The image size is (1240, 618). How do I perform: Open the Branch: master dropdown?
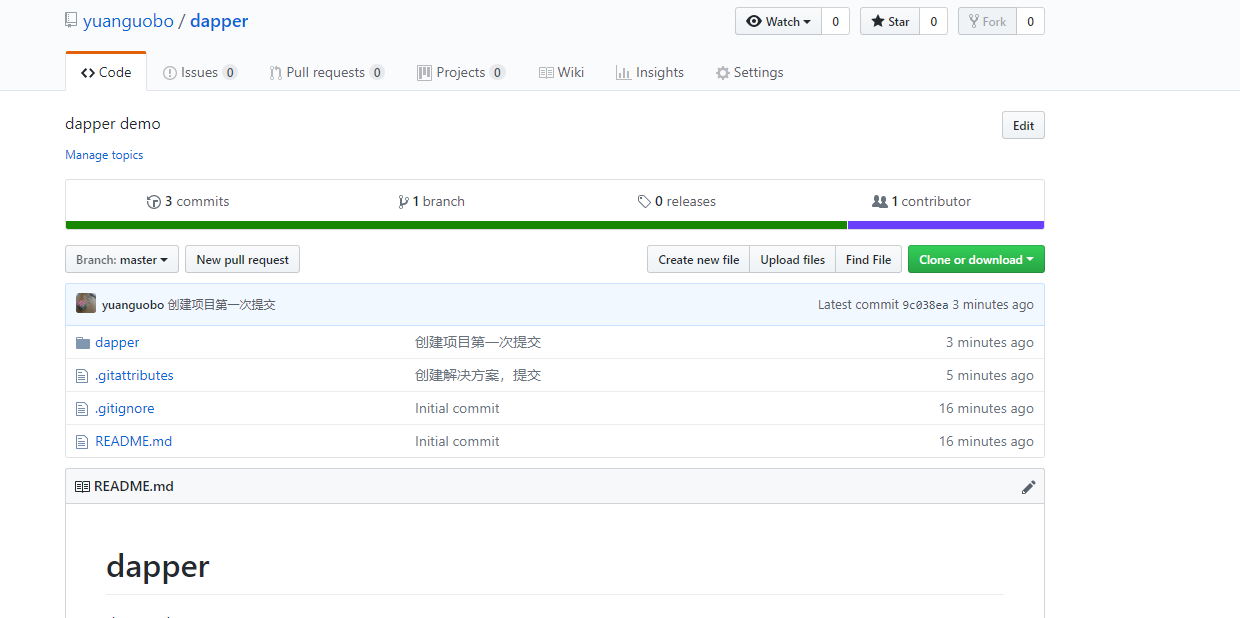pyautogui.click(x=122, y=260)
